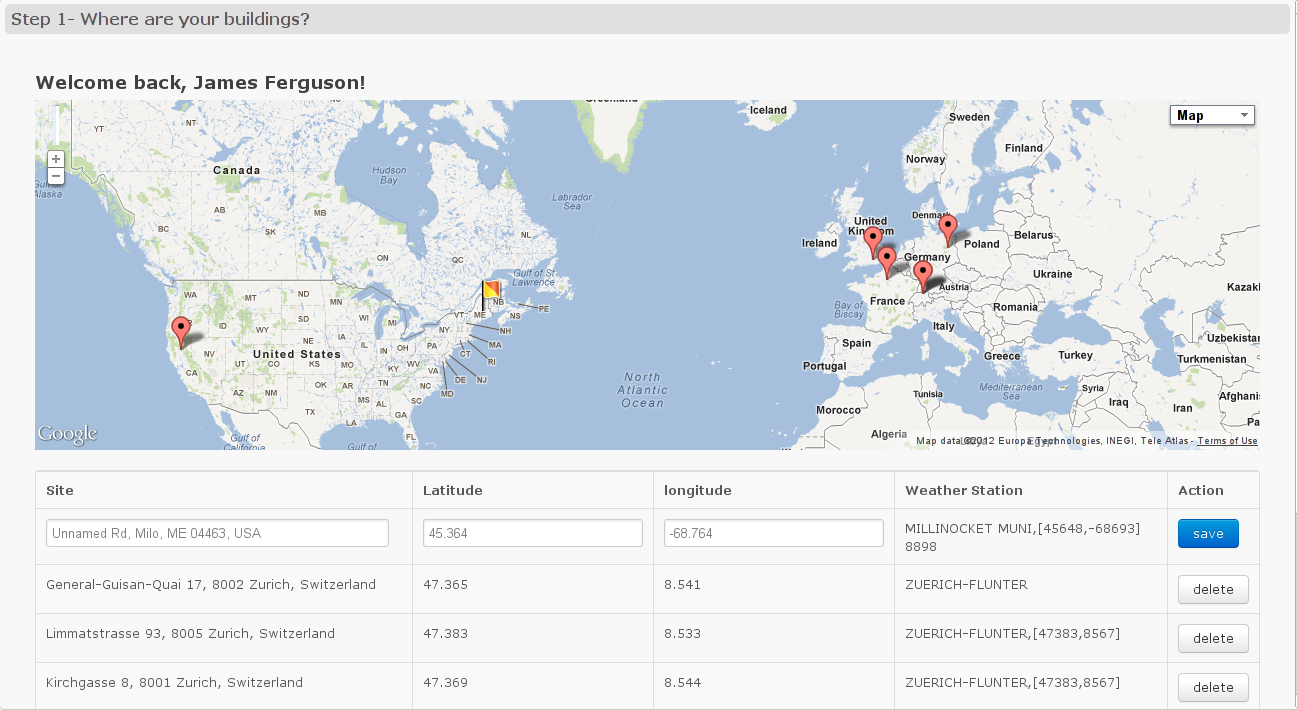
Task: Select the red marker beside the Austria label
Action: [923, 276]
